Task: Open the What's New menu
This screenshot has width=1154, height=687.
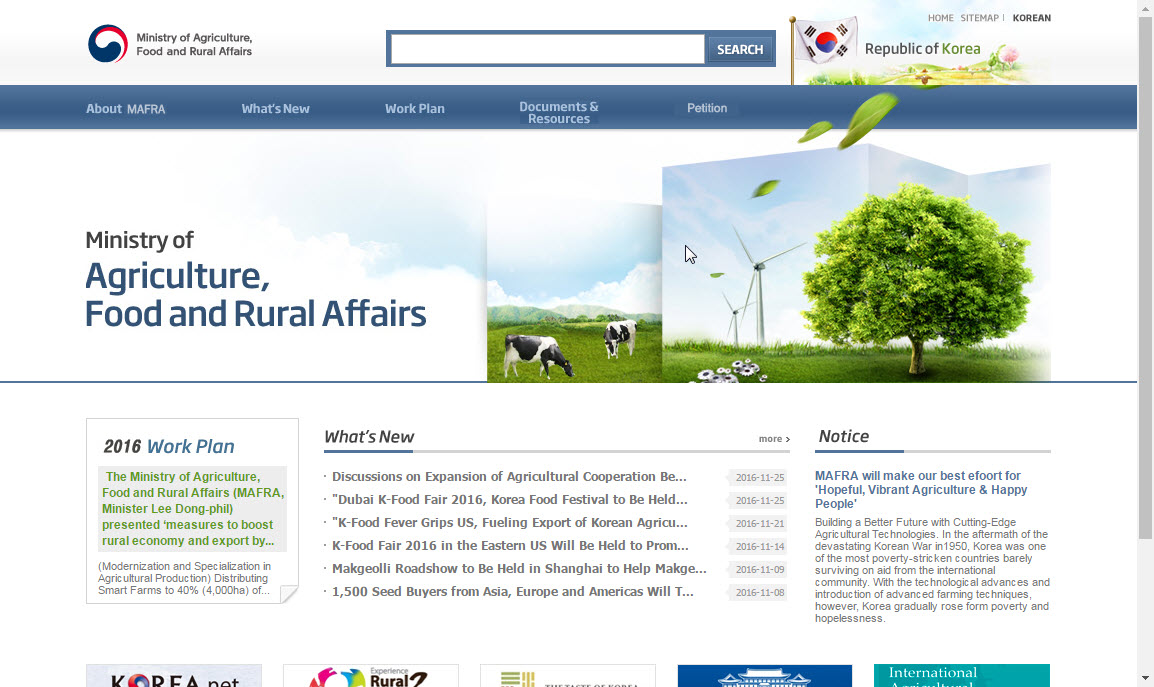Action: pos(275,109)
